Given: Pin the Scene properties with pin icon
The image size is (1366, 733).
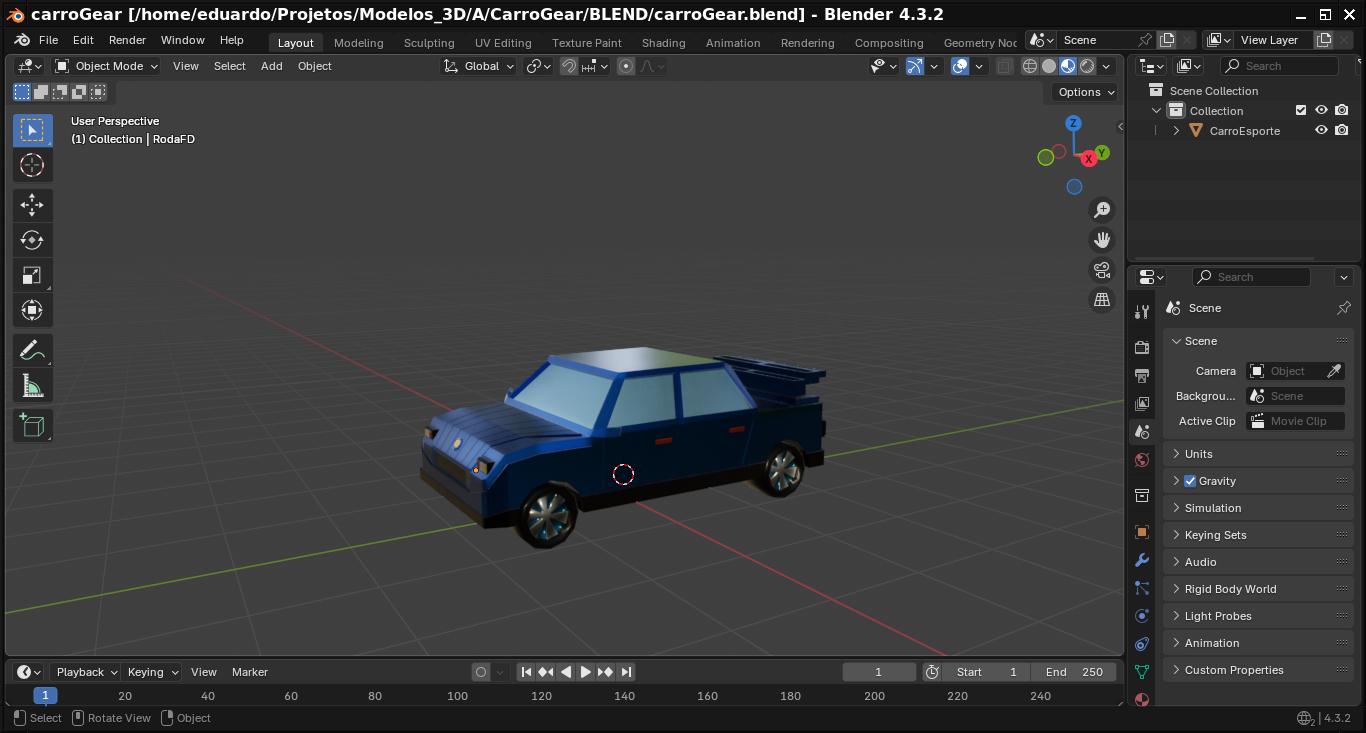Looking at the screenshot, I should pos(1344,308).
